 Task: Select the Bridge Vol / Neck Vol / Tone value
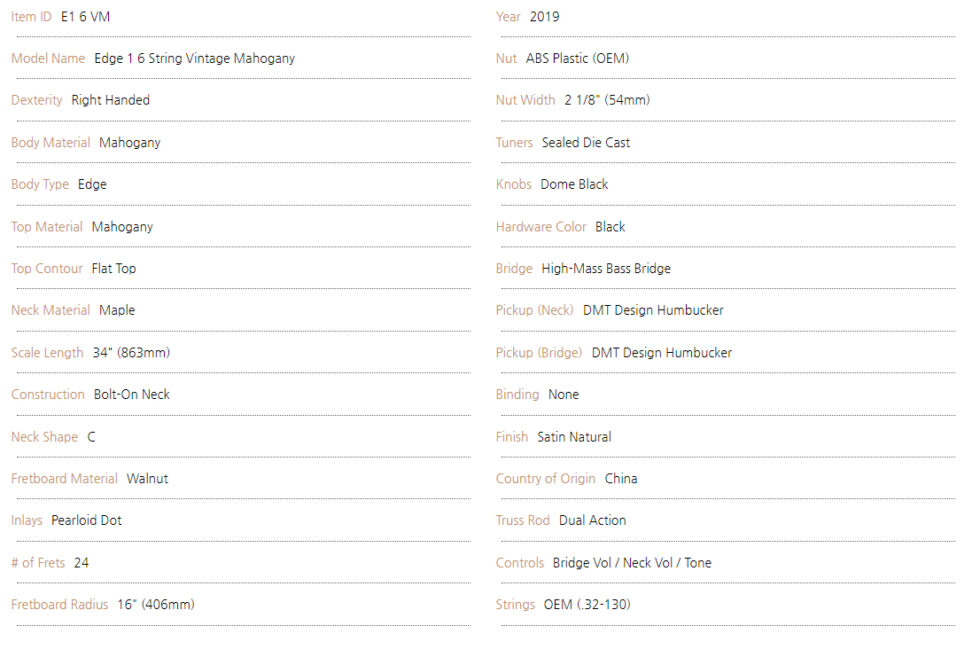click(632, 563)
